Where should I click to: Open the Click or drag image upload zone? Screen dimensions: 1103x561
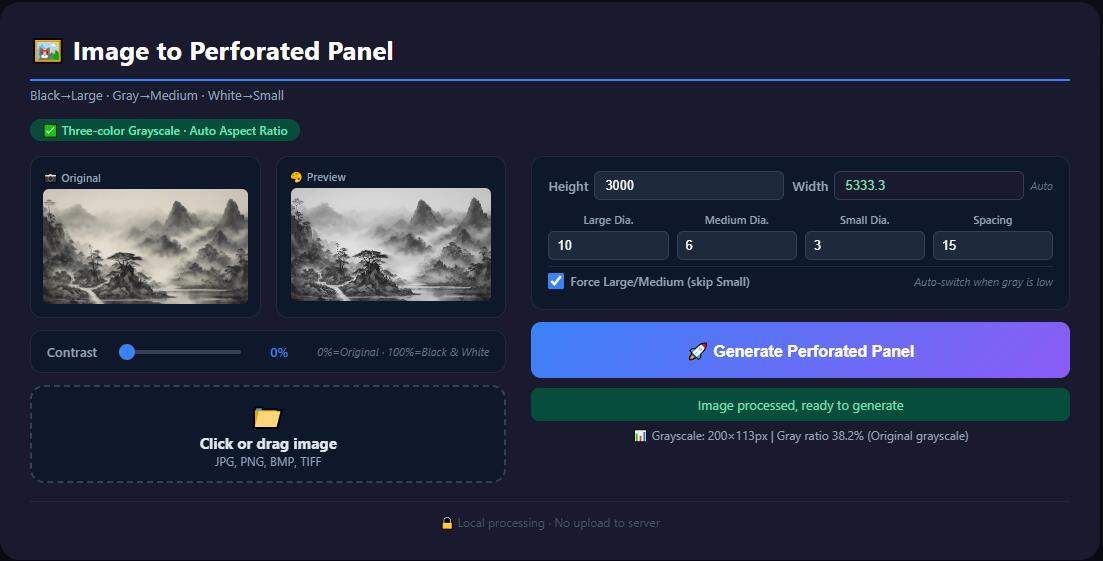coord(267,434)
